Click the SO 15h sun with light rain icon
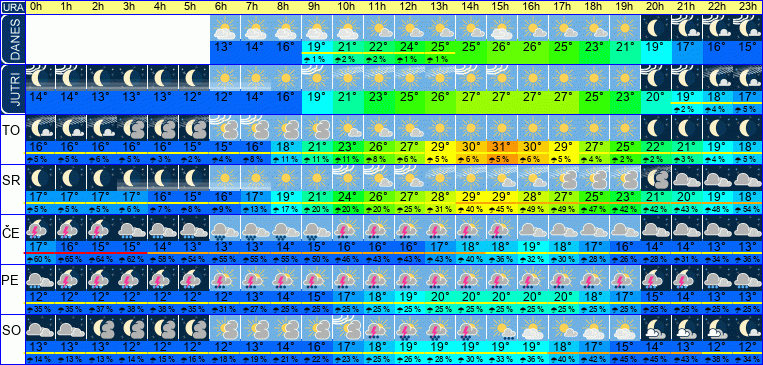The image size is (763, 365). click(x=502, y=327)
